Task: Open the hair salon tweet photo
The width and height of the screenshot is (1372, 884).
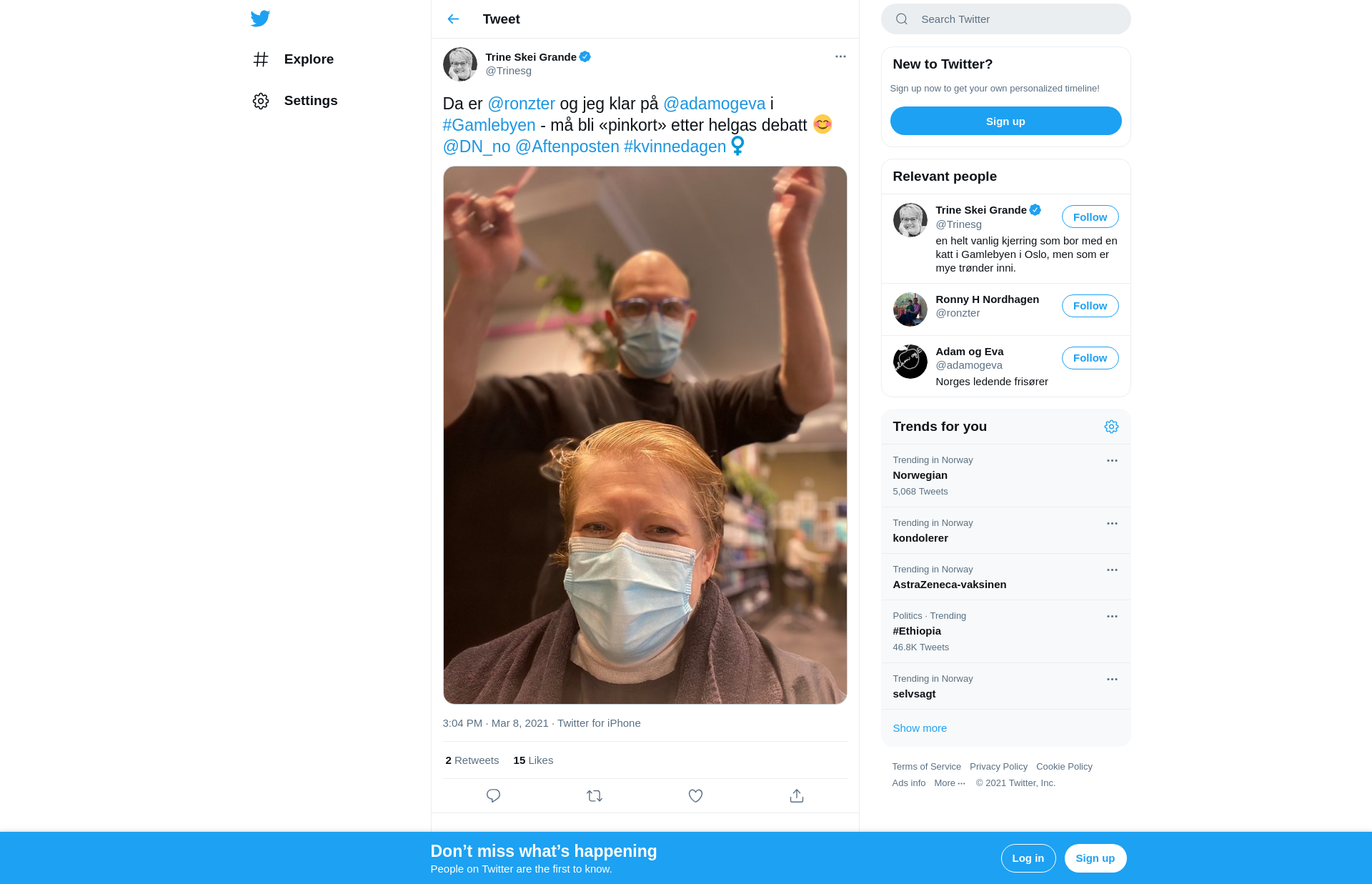Action: (645, 434)
